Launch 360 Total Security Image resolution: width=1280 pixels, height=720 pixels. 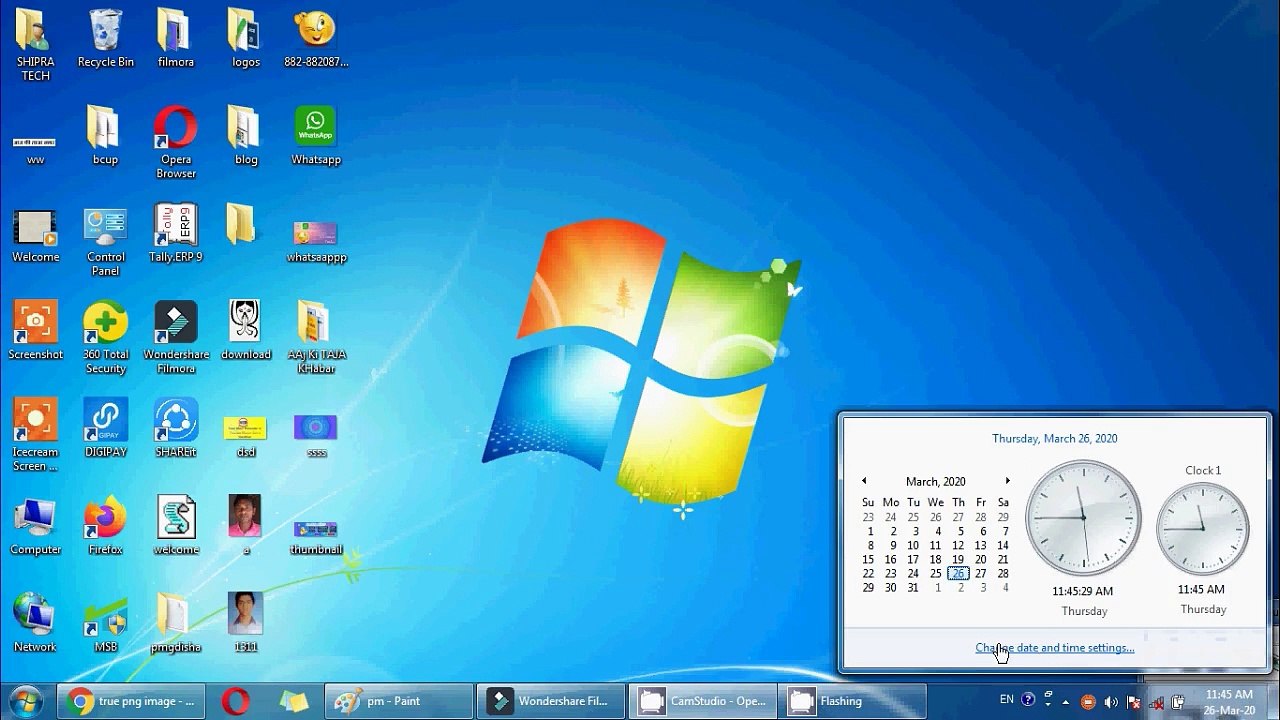tap(105, 338)
